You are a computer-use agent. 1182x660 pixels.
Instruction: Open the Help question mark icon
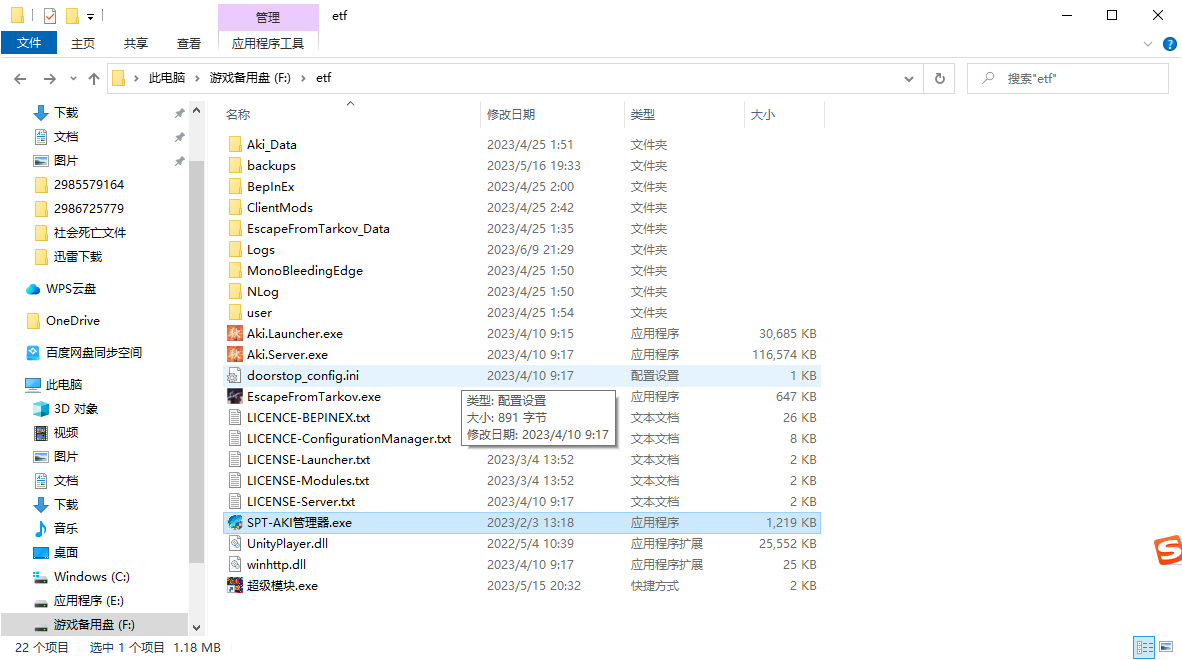tap(1170, 44)
